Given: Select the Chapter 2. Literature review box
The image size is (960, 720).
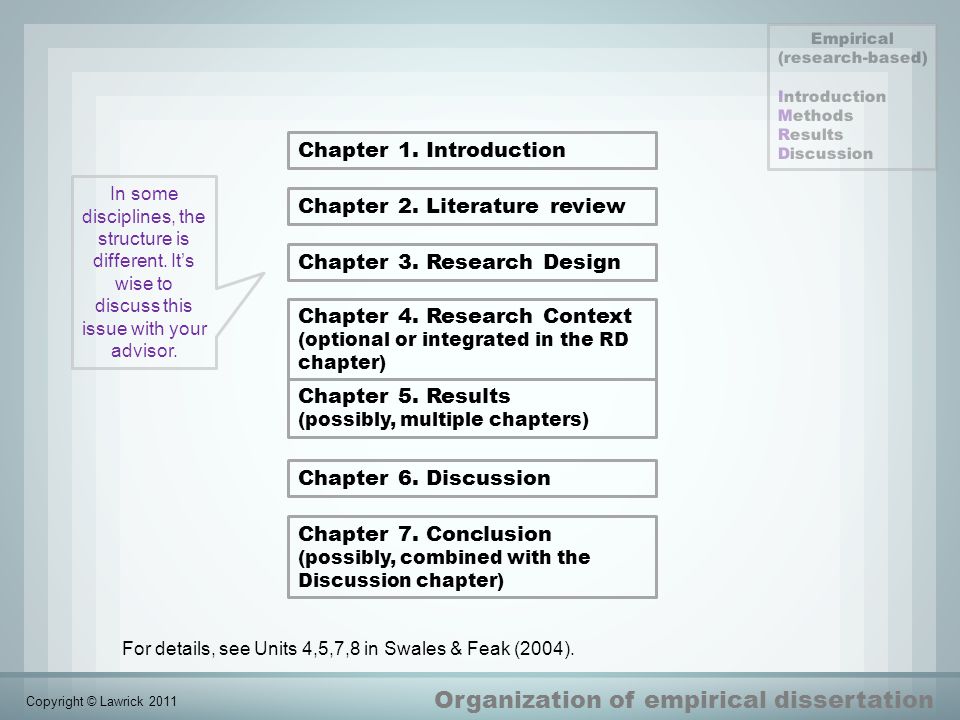Looking at the screenshot, I should pyautogui.click(x=472, y=207).
